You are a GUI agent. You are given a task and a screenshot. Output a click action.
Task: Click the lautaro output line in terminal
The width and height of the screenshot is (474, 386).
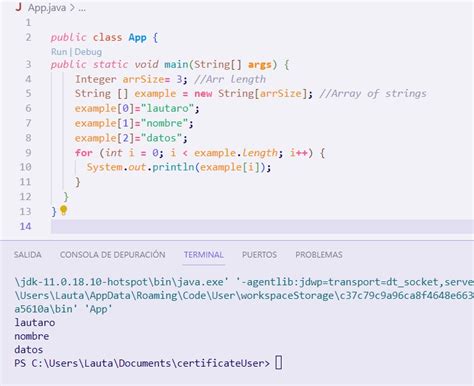35,323
